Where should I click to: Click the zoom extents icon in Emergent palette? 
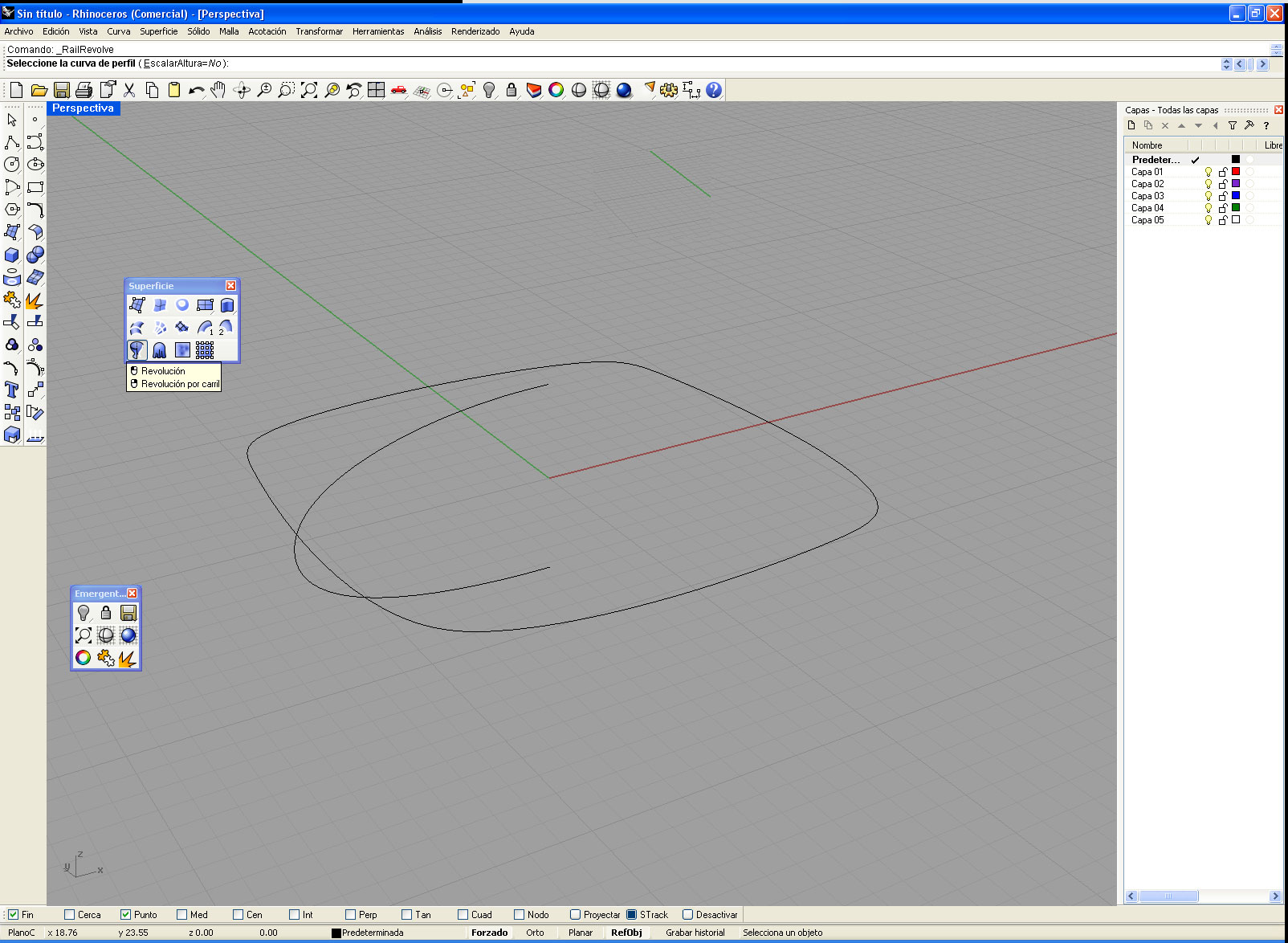[x=84, y=635]
